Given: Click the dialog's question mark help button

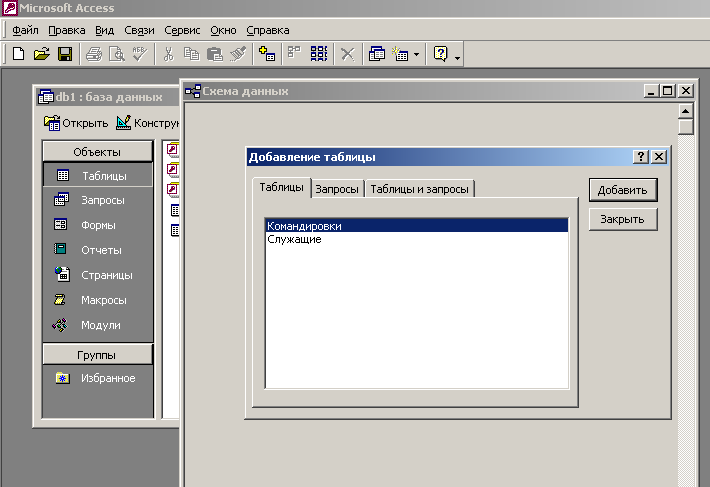Looking at the screenshot, I should 641,157.
